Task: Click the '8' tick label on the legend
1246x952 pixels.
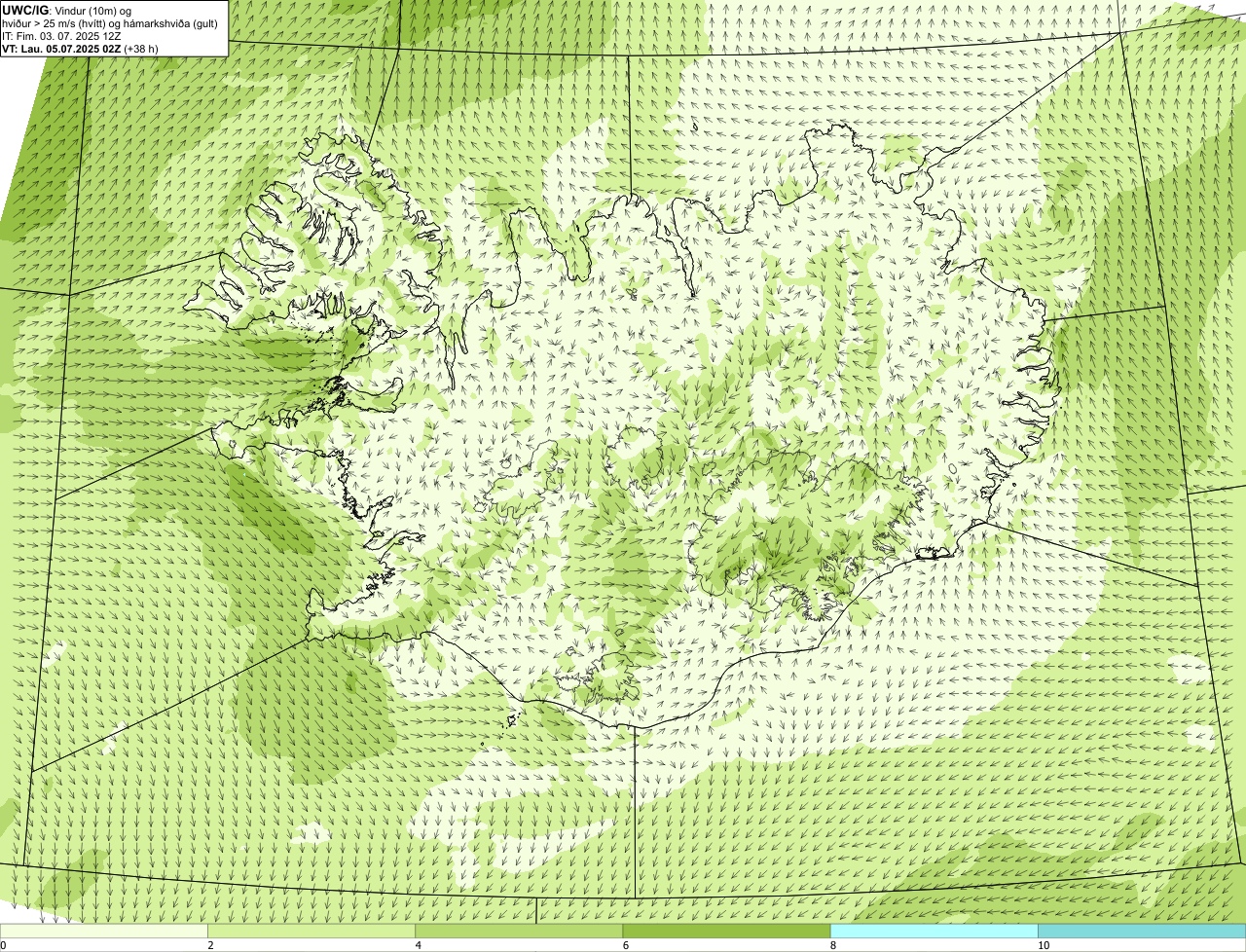Action: (x=832, y=945)
